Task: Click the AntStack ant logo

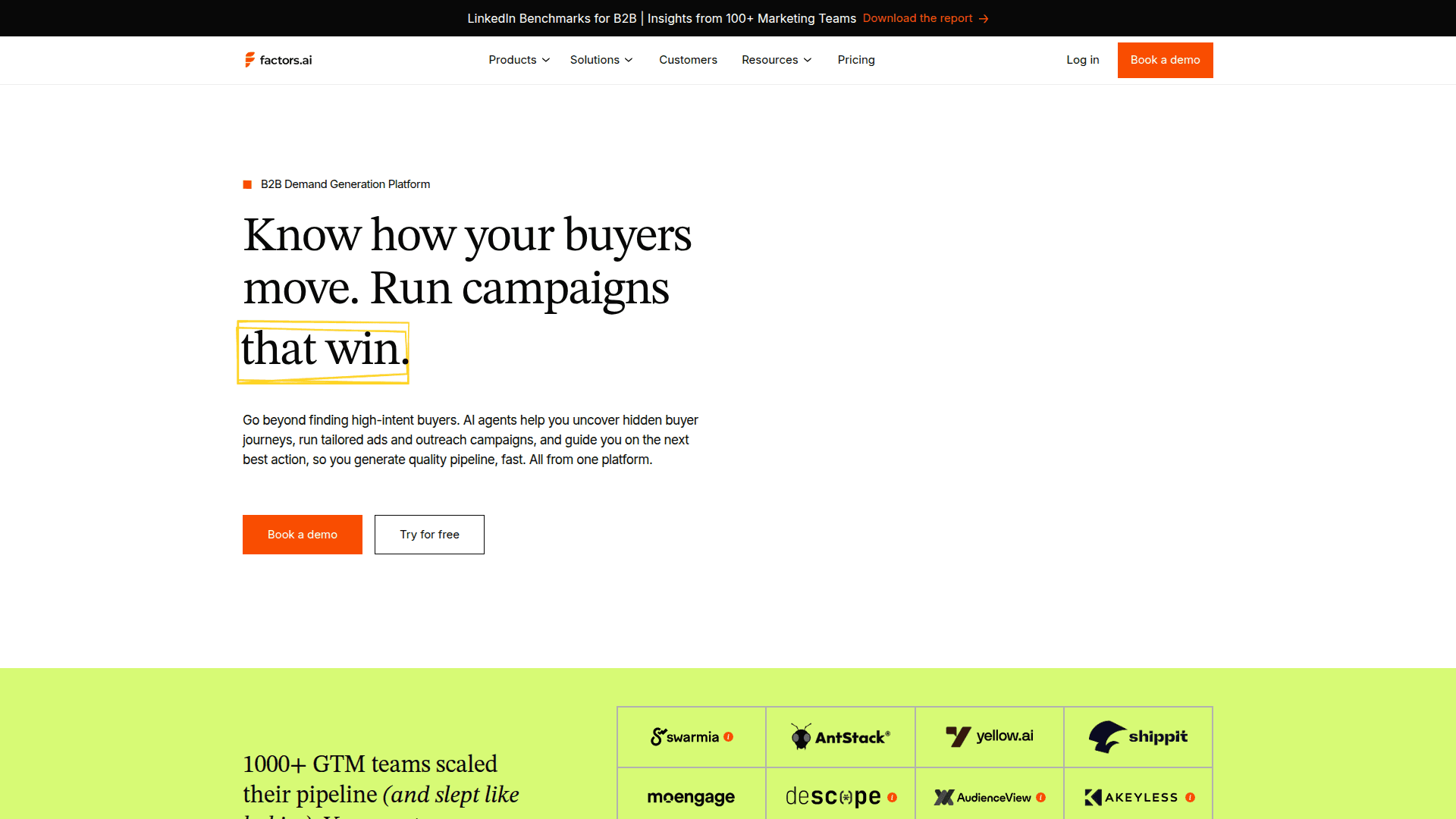Action: point(801,736)
